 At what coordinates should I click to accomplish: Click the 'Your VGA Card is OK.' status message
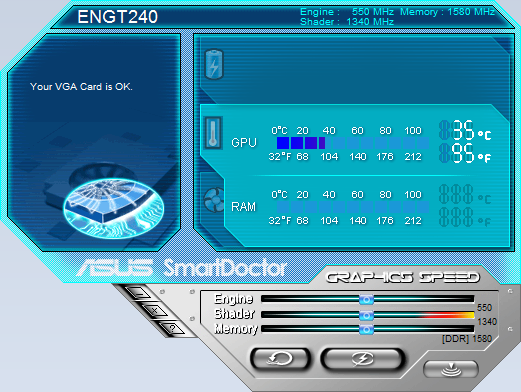81,87
